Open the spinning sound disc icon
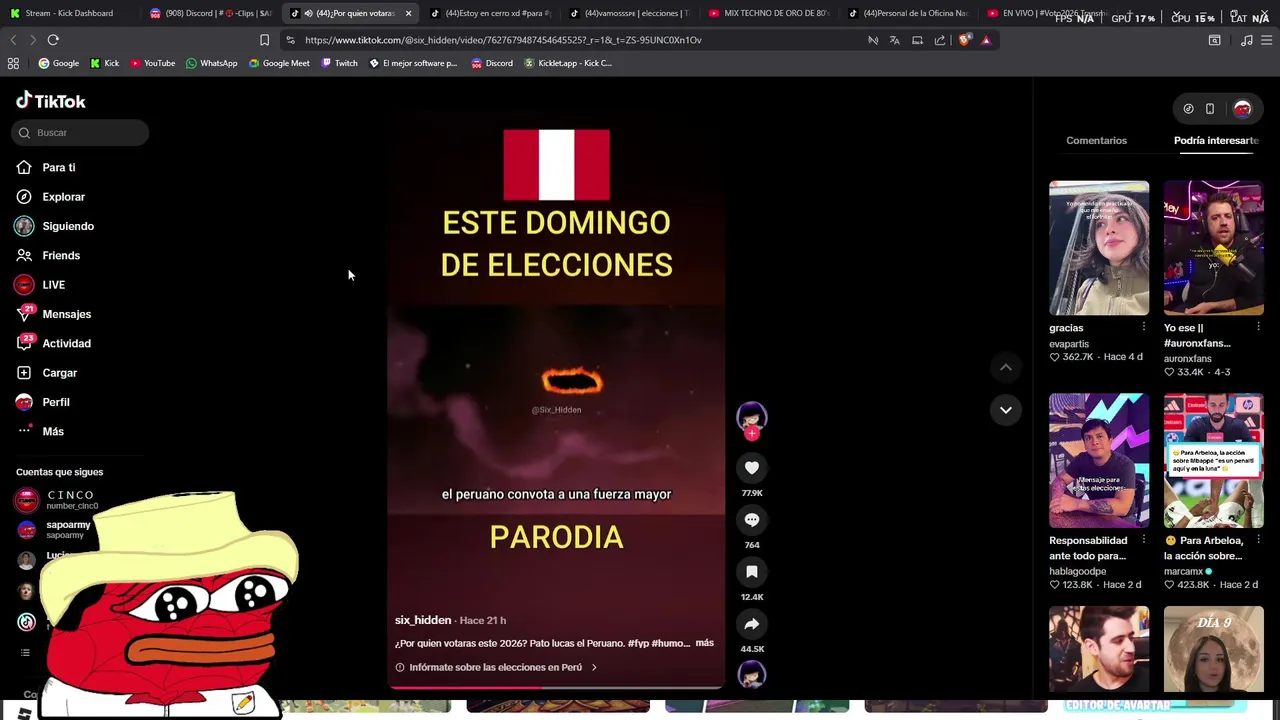 pos(752,675)
